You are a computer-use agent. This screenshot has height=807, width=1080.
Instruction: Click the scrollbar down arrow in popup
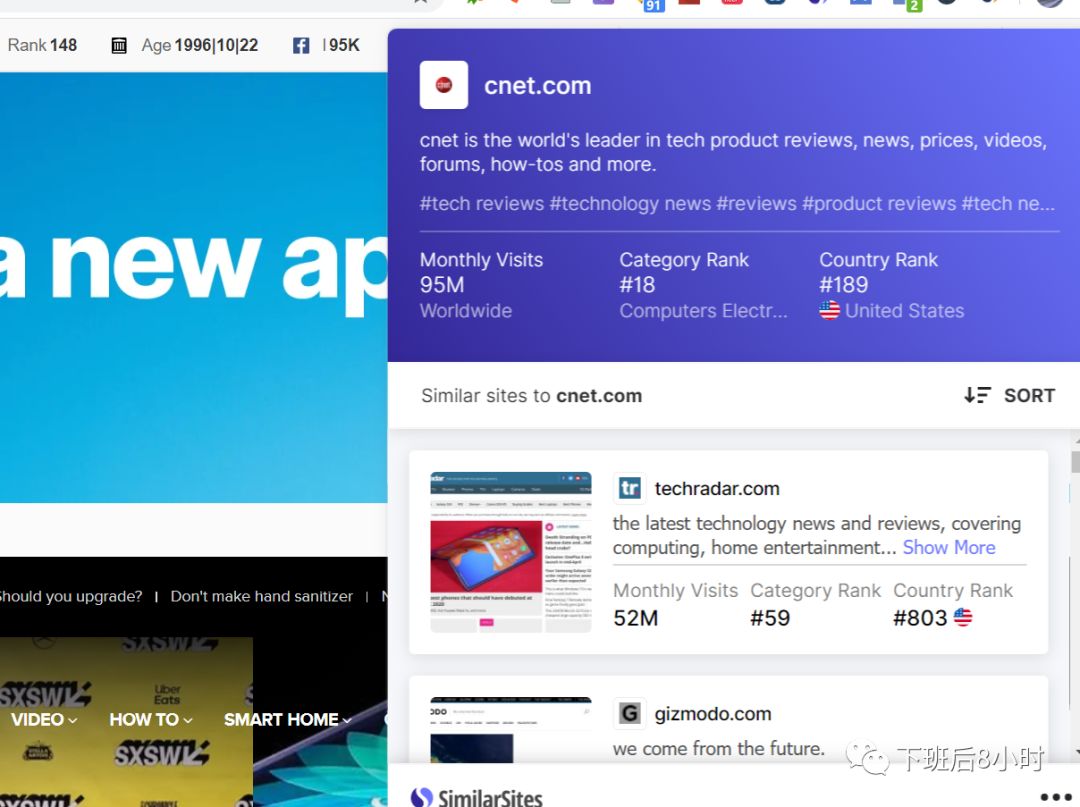1076,754
